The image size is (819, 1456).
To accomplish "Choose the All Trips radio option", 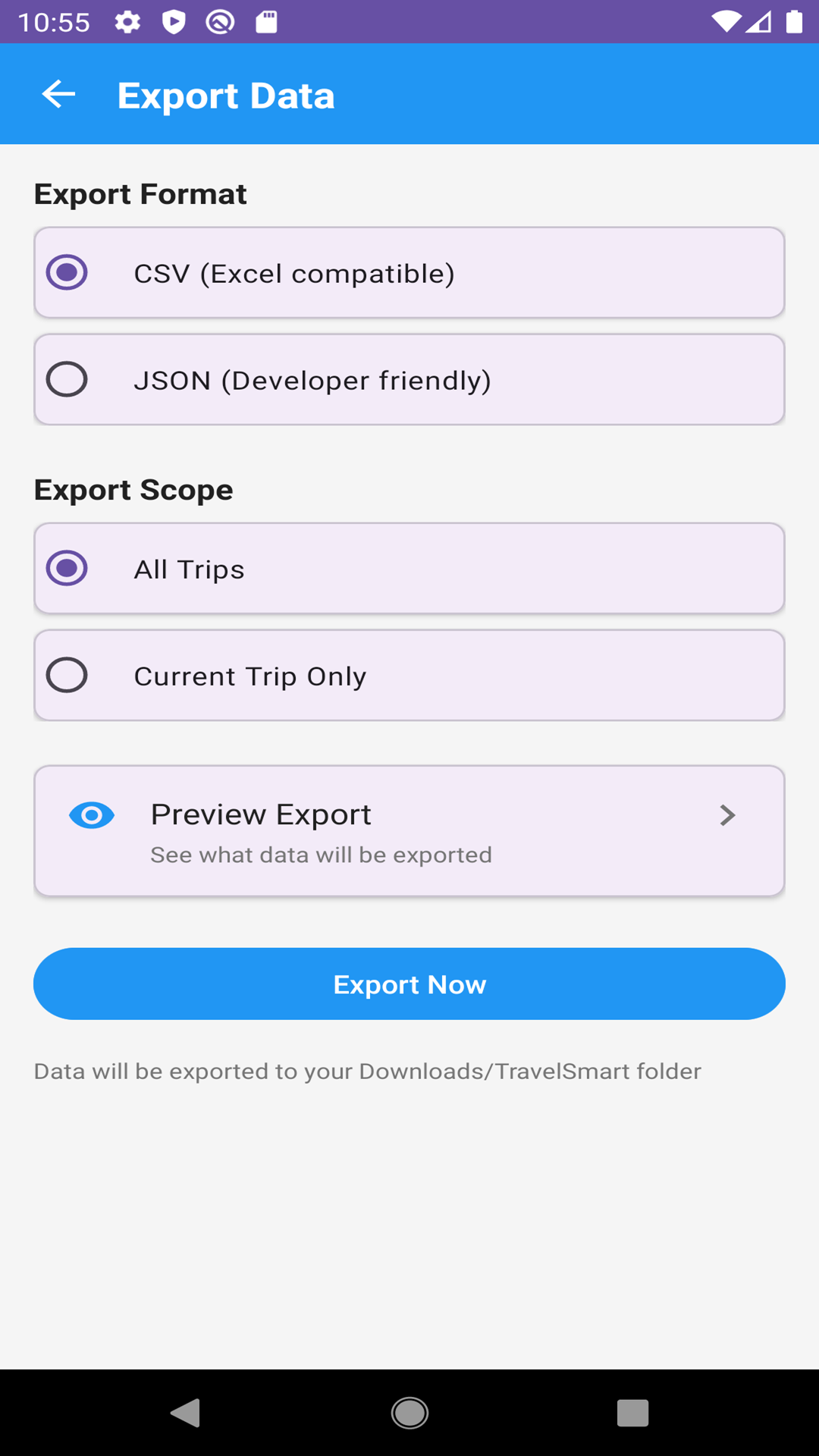I will coord(67,569).
